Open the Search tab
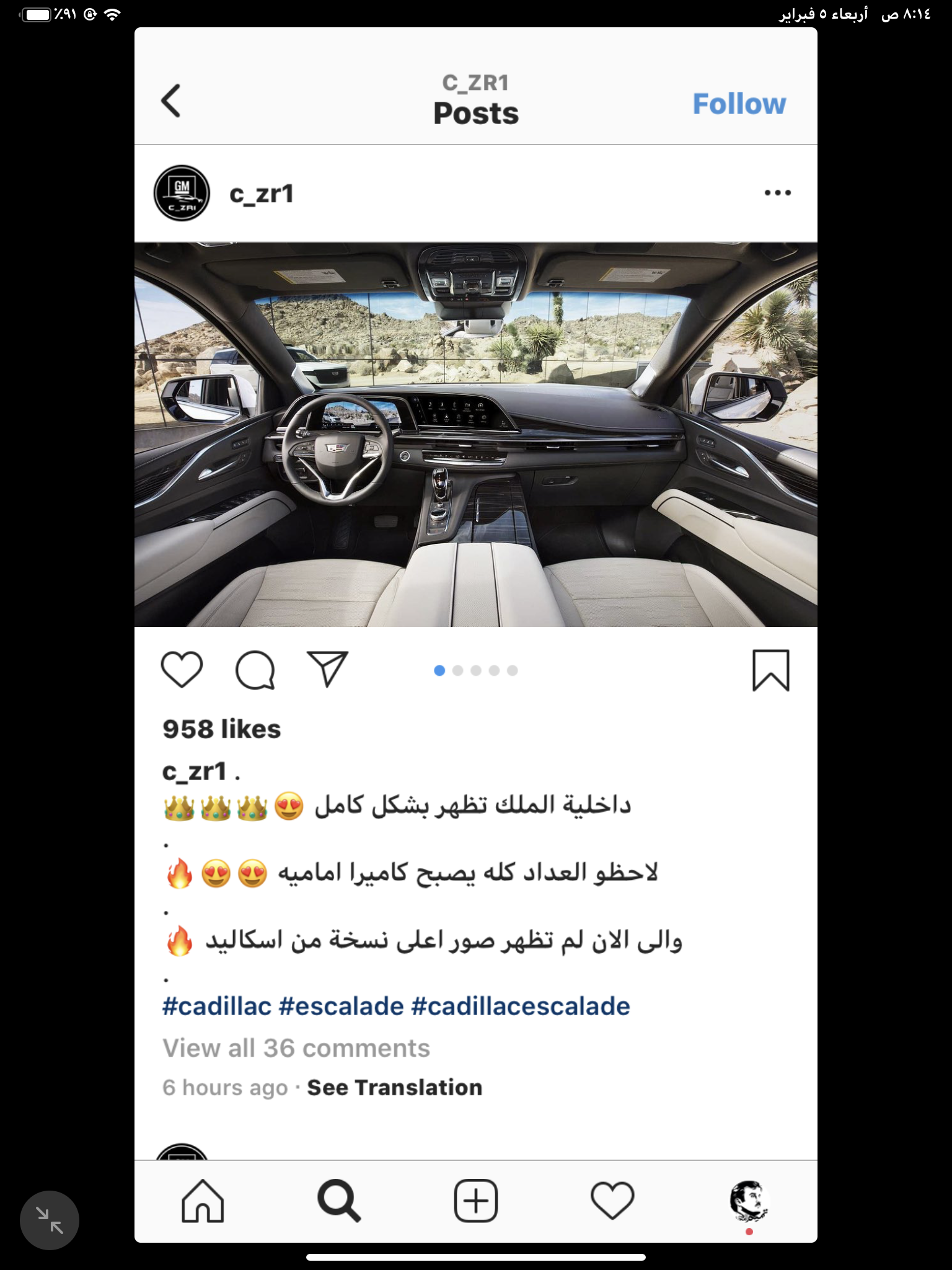Screen dimensions: 952x1270 click(338, 1201)
